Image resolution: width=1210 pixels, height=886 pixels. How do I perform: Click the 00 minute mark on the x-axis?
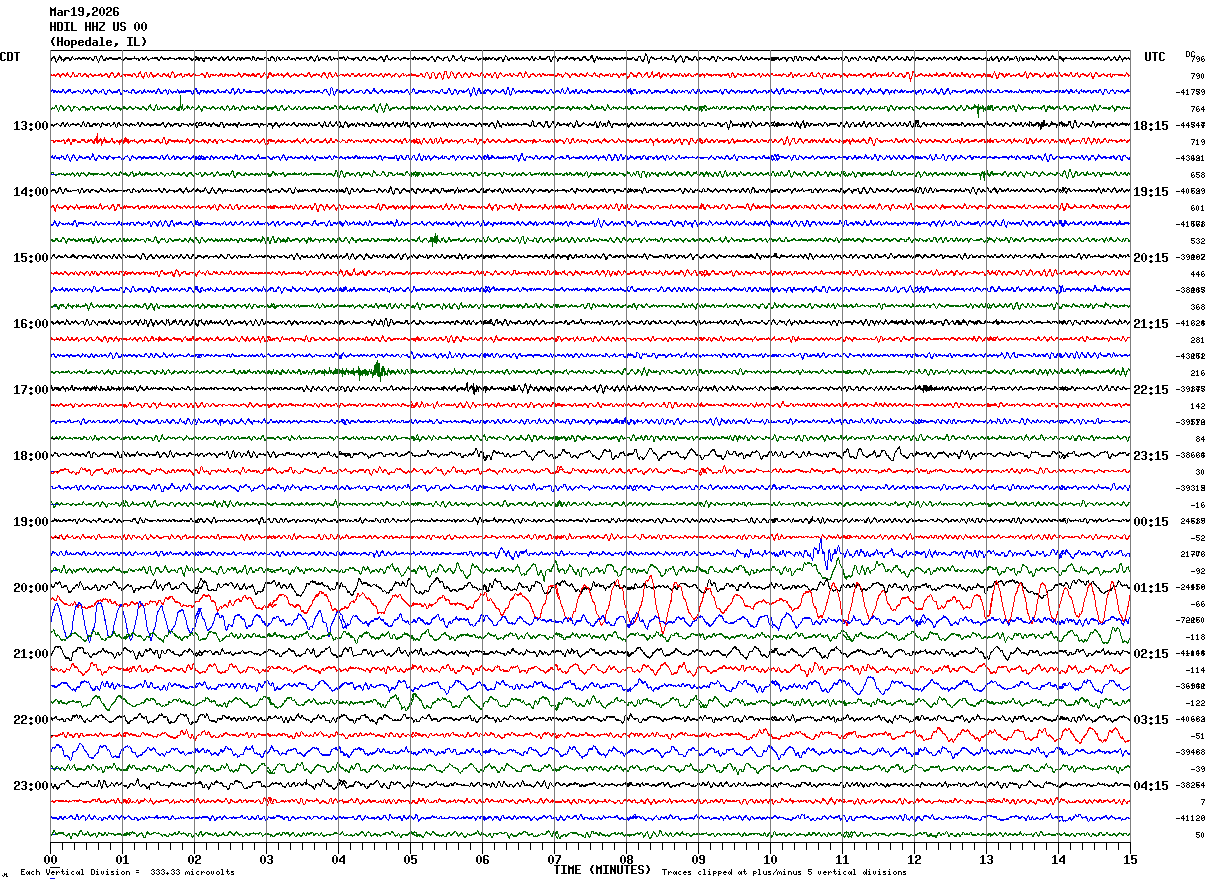50,859
